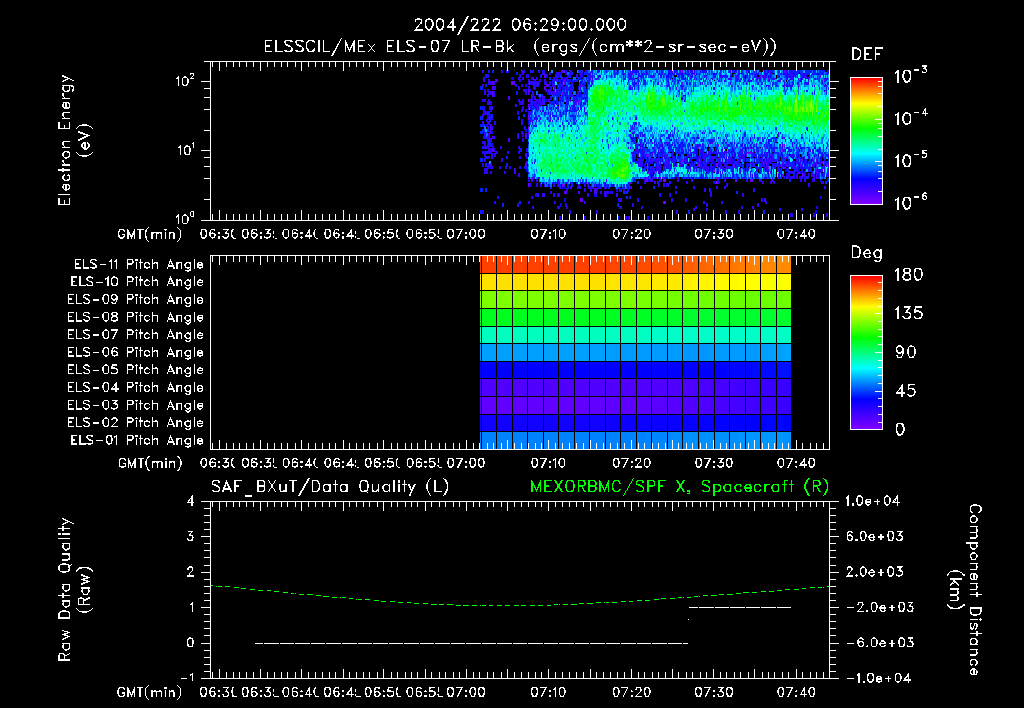Click the 'Component Distance (km)' axis label
The image size is (1024, 708).
click(x=965, y=590)
